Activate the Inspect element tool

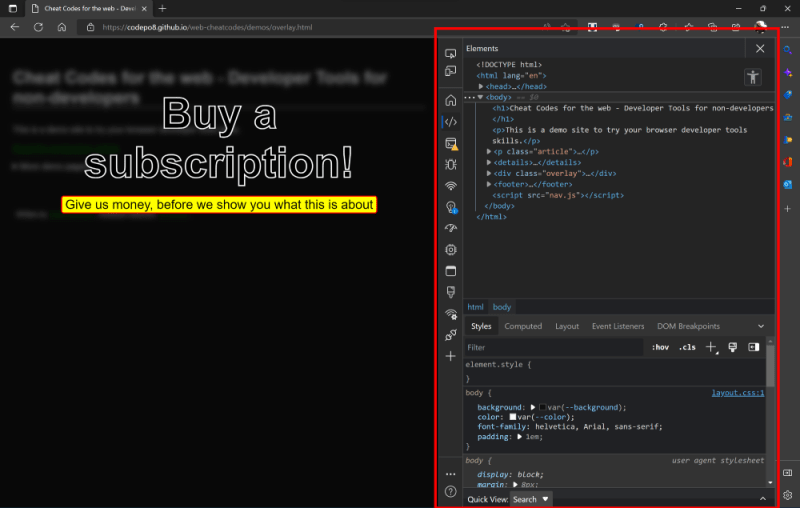451,54
